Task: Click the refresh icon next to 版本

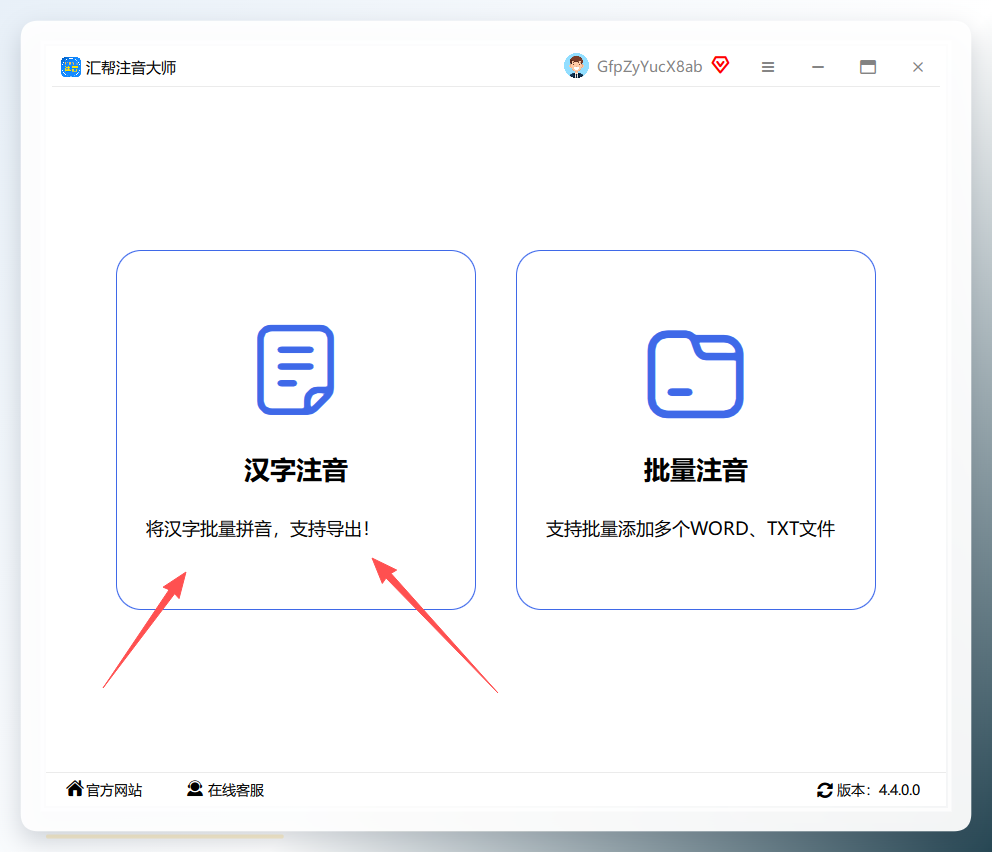Action: pos(824,790)
